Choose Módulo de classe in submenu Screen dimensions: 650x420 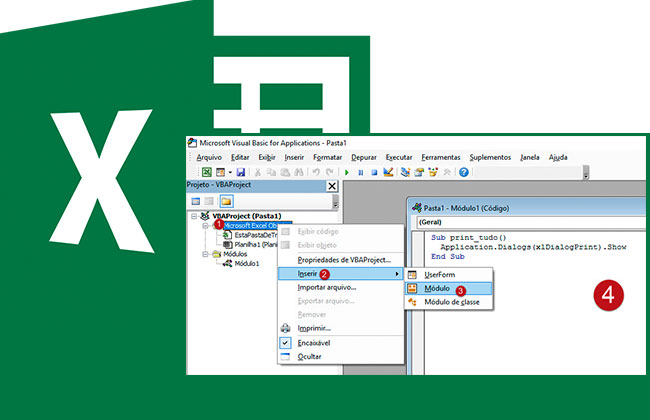449,302
